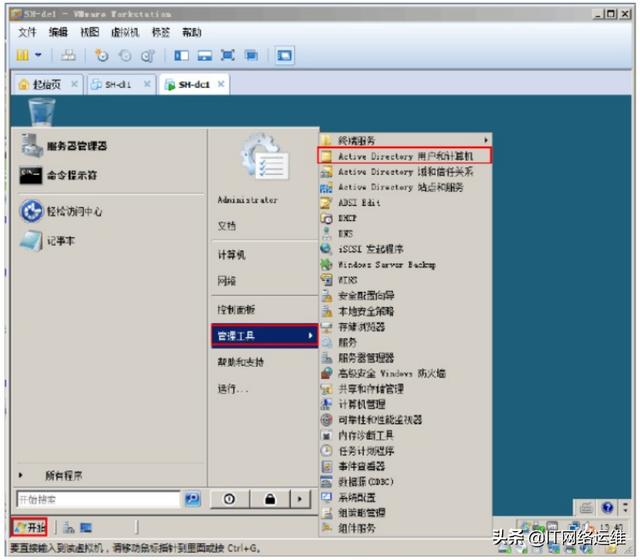The width and height of the screenshot is (640, 560).
Task: Open the VMware 帮助 menu
Action: coord(192,32)
